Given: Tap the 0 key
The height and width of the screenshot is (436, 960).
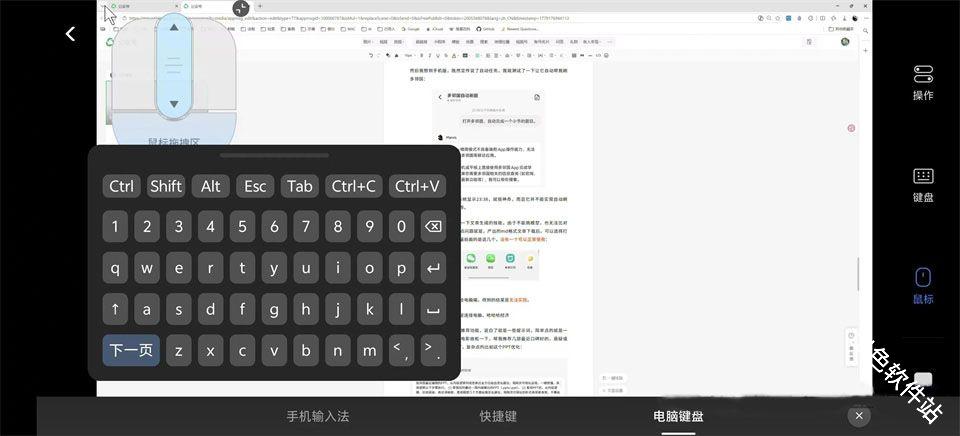Looking at the screenshot, I should point(401,227).
